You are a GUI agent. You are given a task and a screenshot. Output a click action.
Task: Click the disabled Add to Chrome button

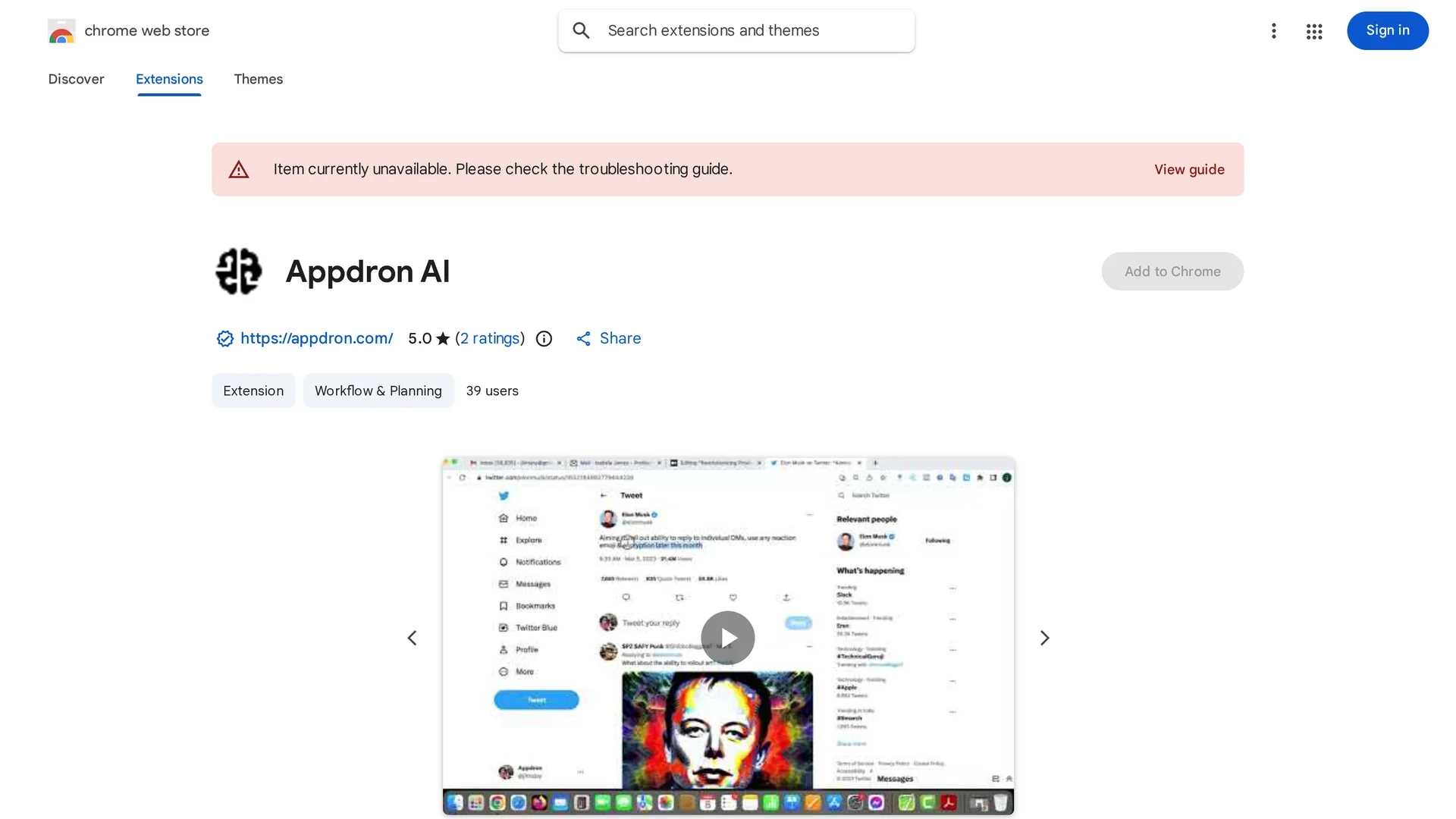(x=1172, y=271)
